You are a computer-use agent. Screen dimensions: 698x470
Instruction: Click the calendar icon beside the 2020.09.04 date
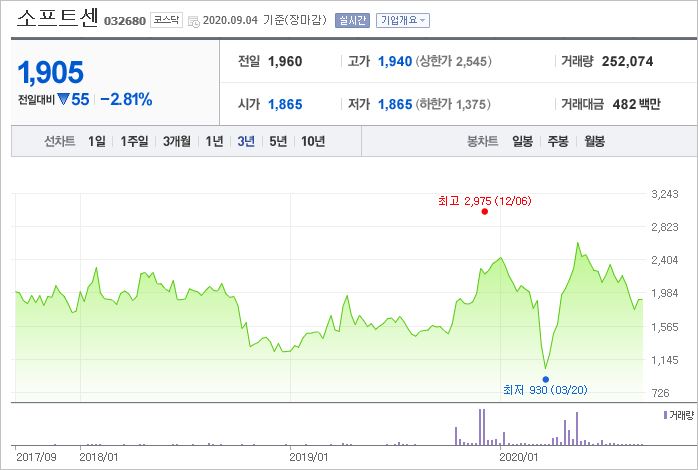(194, 21)
